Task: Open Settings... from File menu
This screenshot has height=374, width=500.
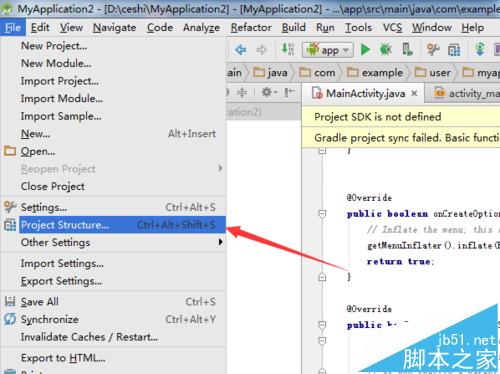Action: (113, 207)
